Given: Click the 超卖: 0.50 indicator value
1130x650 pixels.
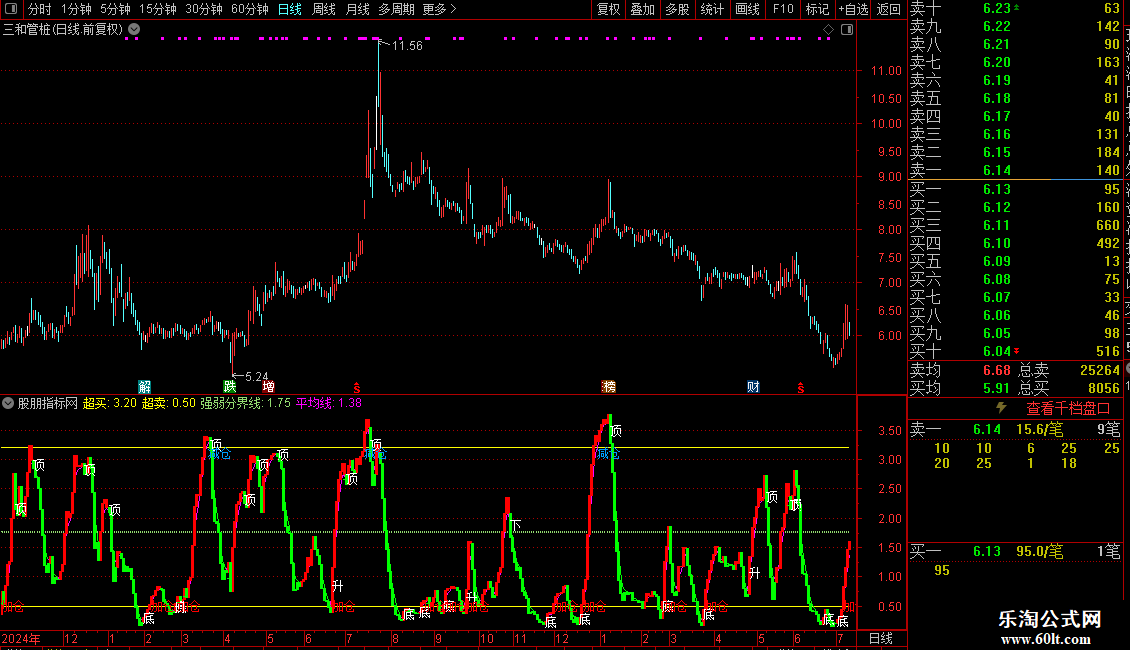Looking at the screenshot, I should pos(168,403).
